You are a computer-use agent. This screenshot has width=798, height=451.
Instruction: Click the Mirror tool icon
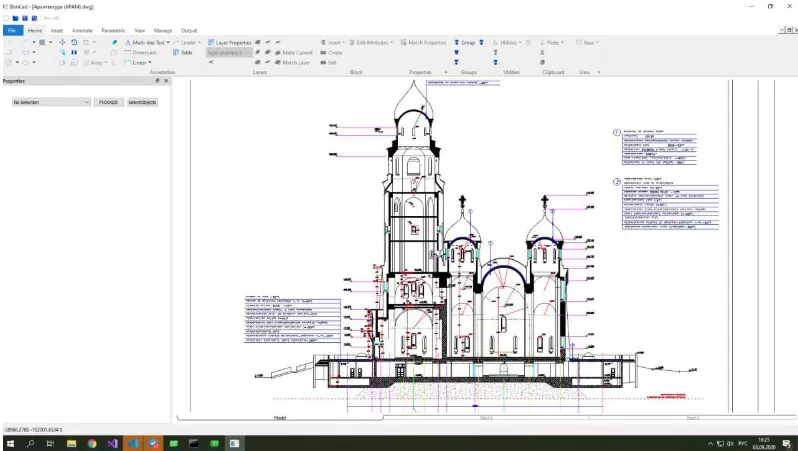(74, 52)
